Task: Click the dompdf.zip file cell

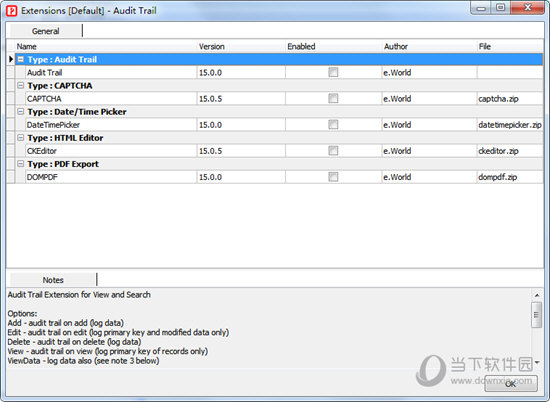Action: pyautogui.click(x=510, y=177)
